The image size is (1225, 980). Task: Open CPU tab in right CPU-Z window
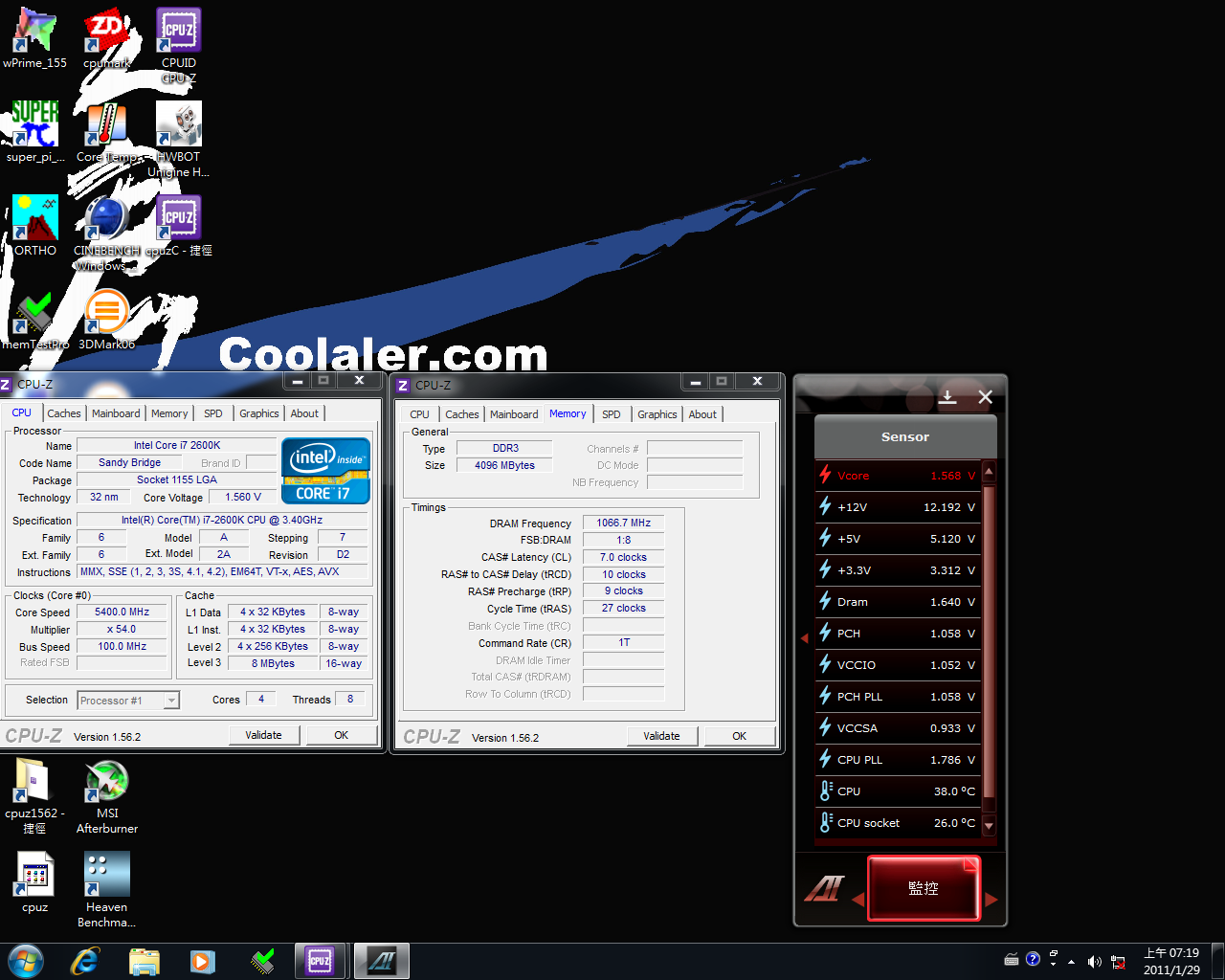[x=419, y=414]
